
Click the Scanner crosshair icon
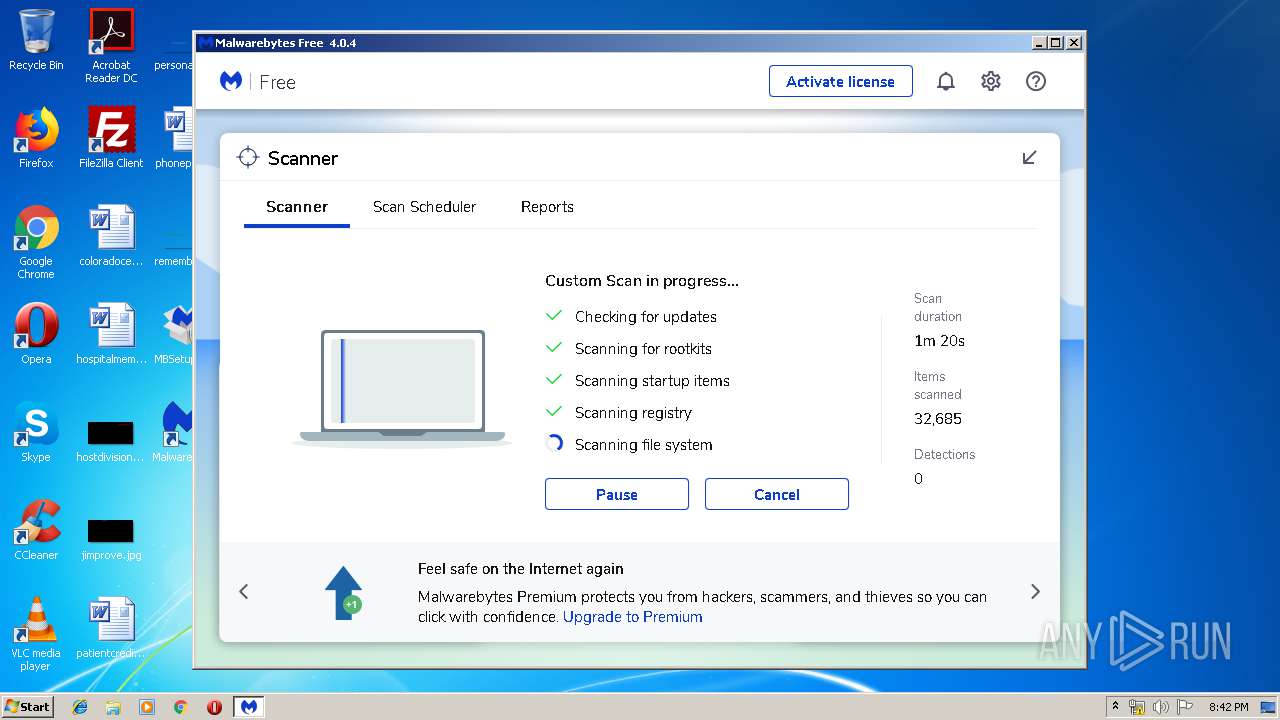[x=247, y=158]
